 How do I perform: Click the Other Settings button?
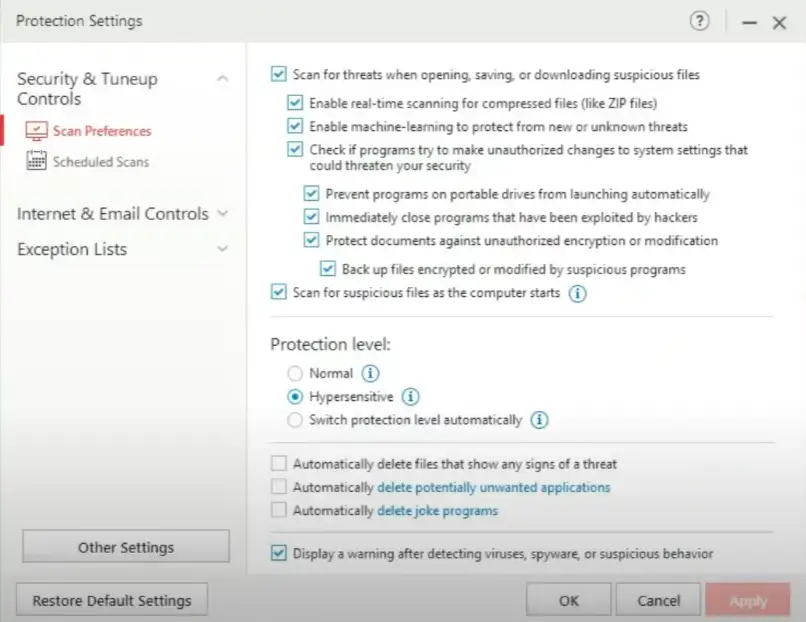(x=126, y=547)
